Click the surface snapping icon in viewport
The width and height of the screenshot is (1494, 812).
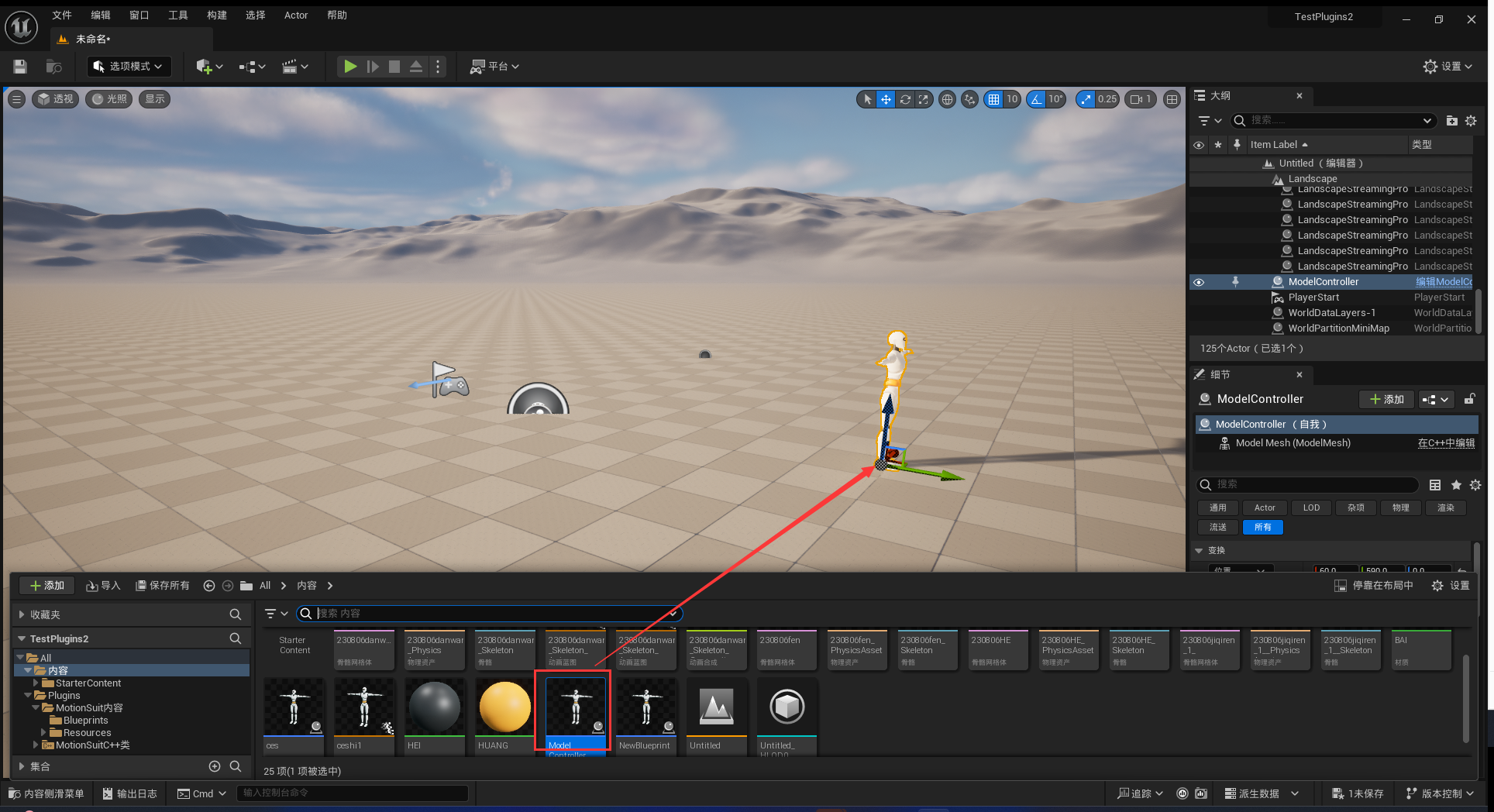pyautogui.click(x=969, y=99)
